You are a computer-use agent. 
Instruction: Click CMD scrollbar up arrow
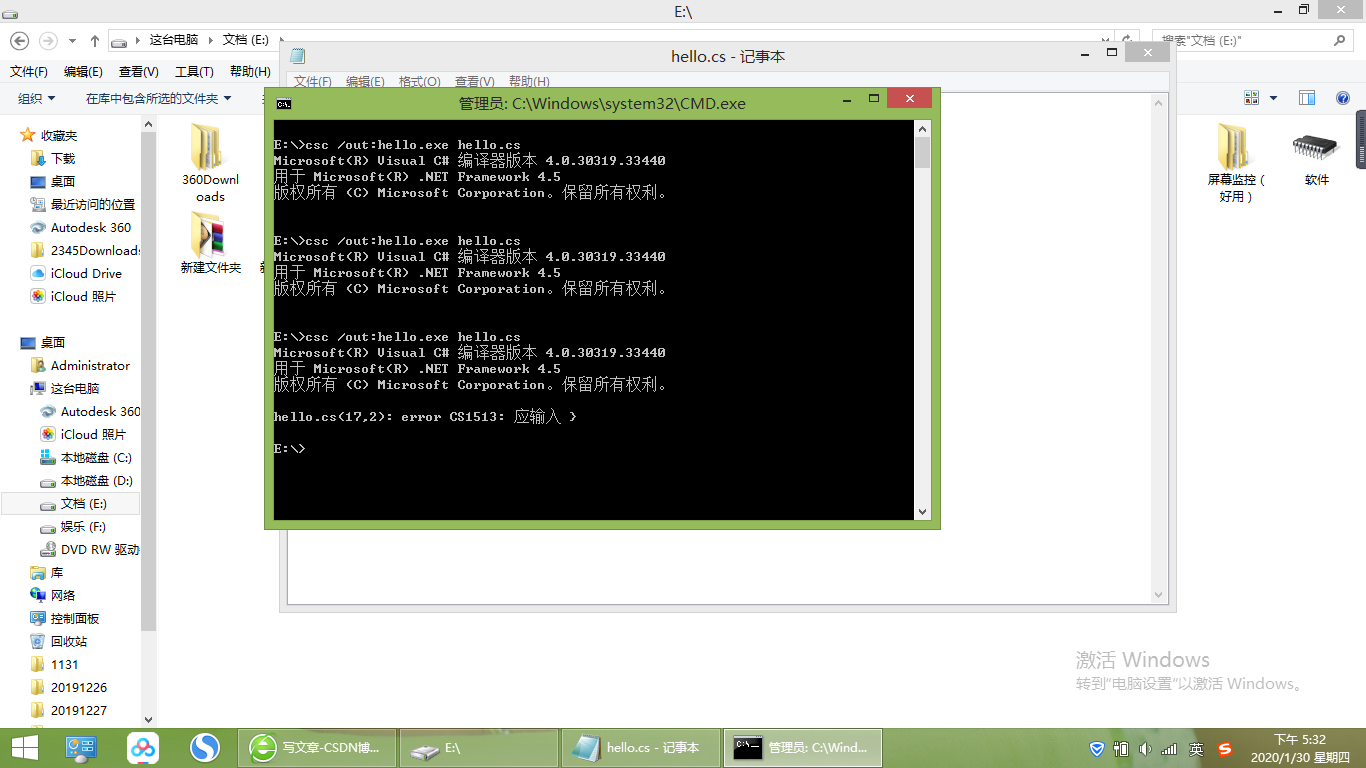pos(922,129)
